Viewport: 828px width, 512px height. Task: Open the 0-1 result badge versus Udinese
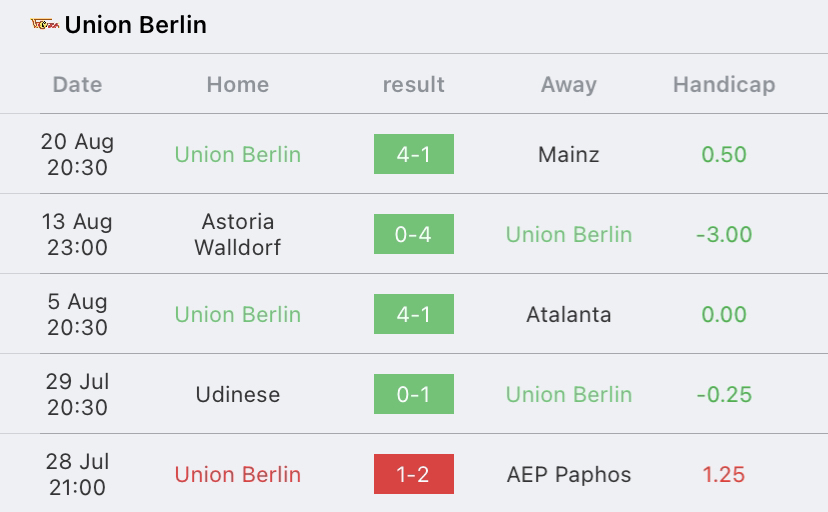(x=413, y=394)
